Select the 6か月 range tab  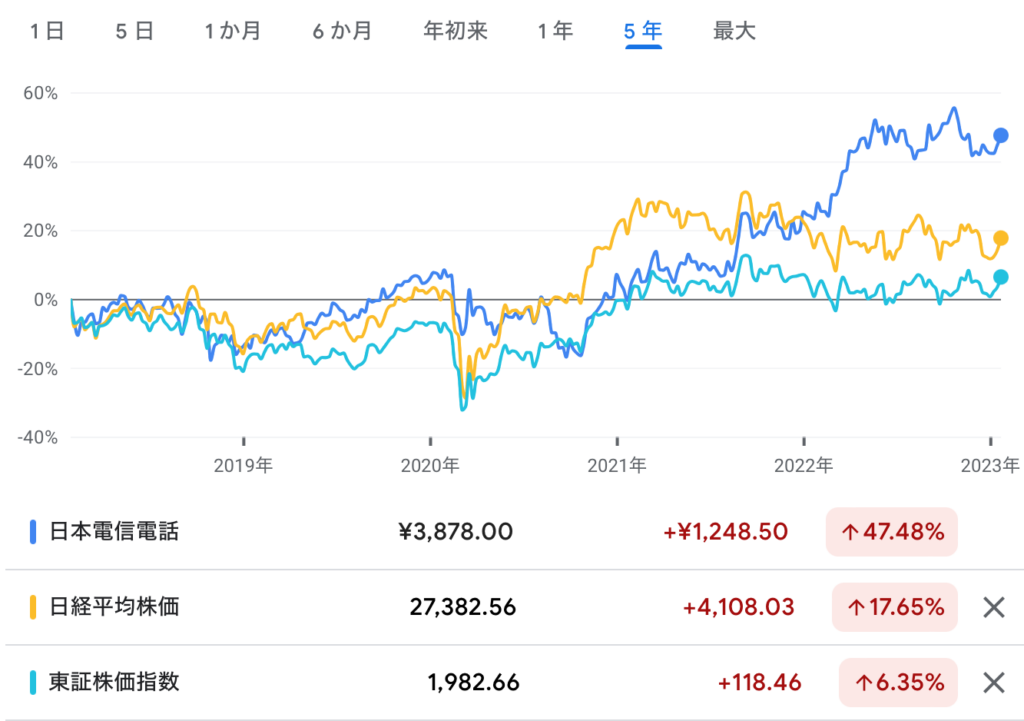(342, 31)
